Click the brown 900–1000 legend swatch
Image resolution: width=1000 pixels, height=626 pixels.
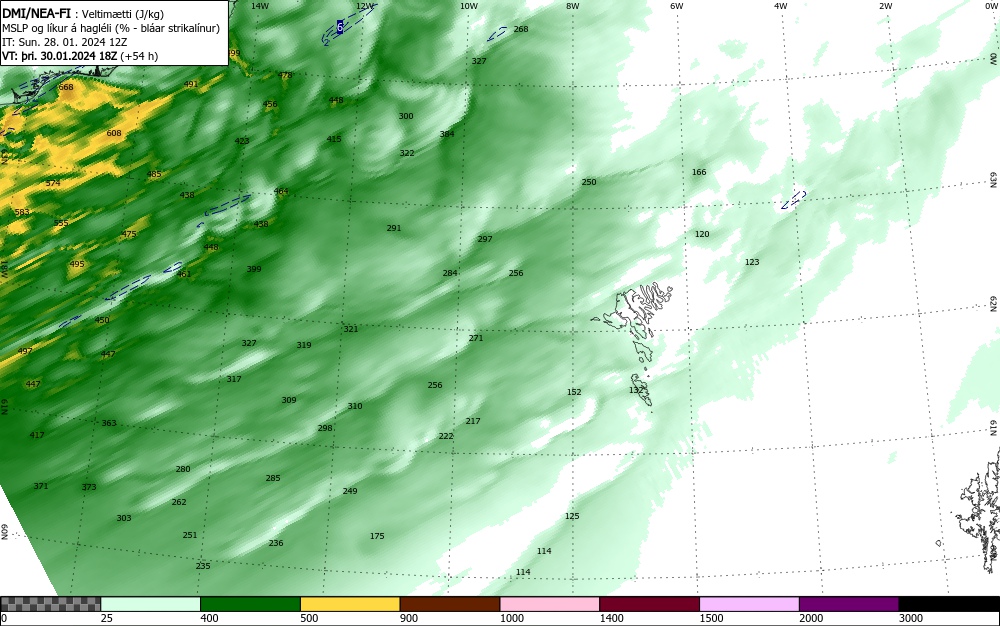[x=450, y=604]
